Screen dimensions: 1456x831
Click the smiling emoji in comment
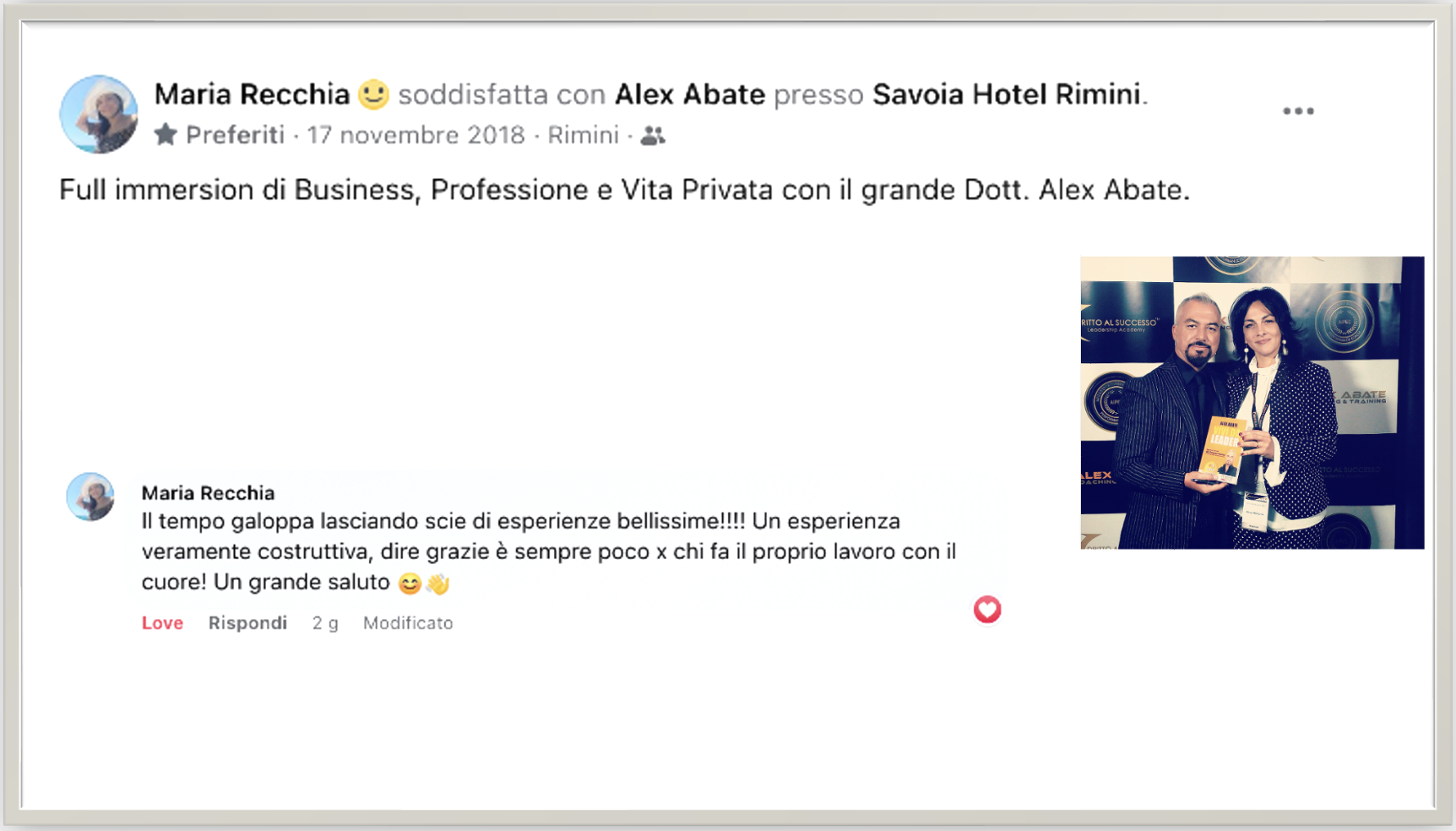click(x=410, y=583)
